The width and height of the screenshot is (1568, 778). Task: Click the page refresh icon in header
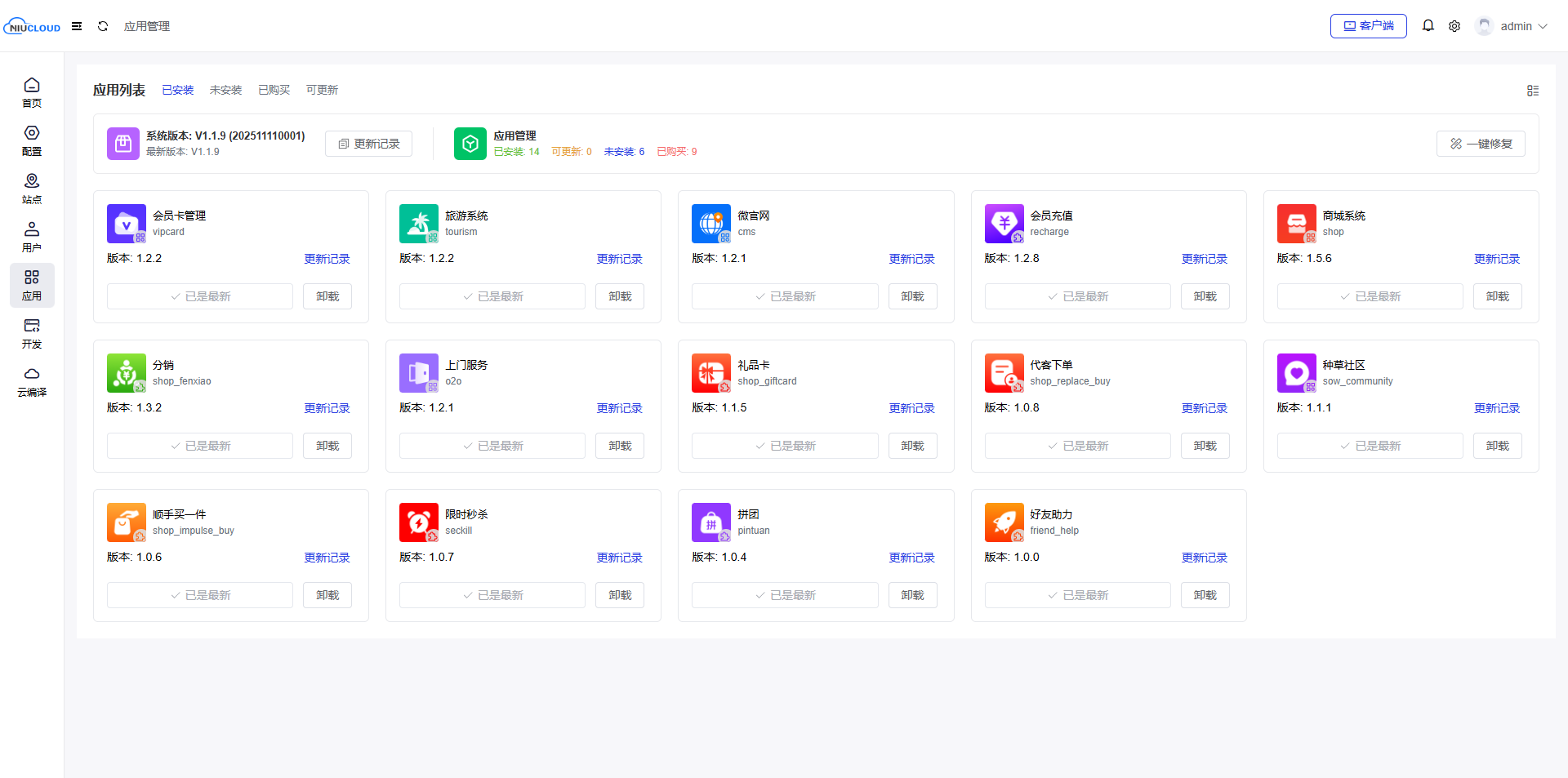pyautogui.click(x=103, y=26)
